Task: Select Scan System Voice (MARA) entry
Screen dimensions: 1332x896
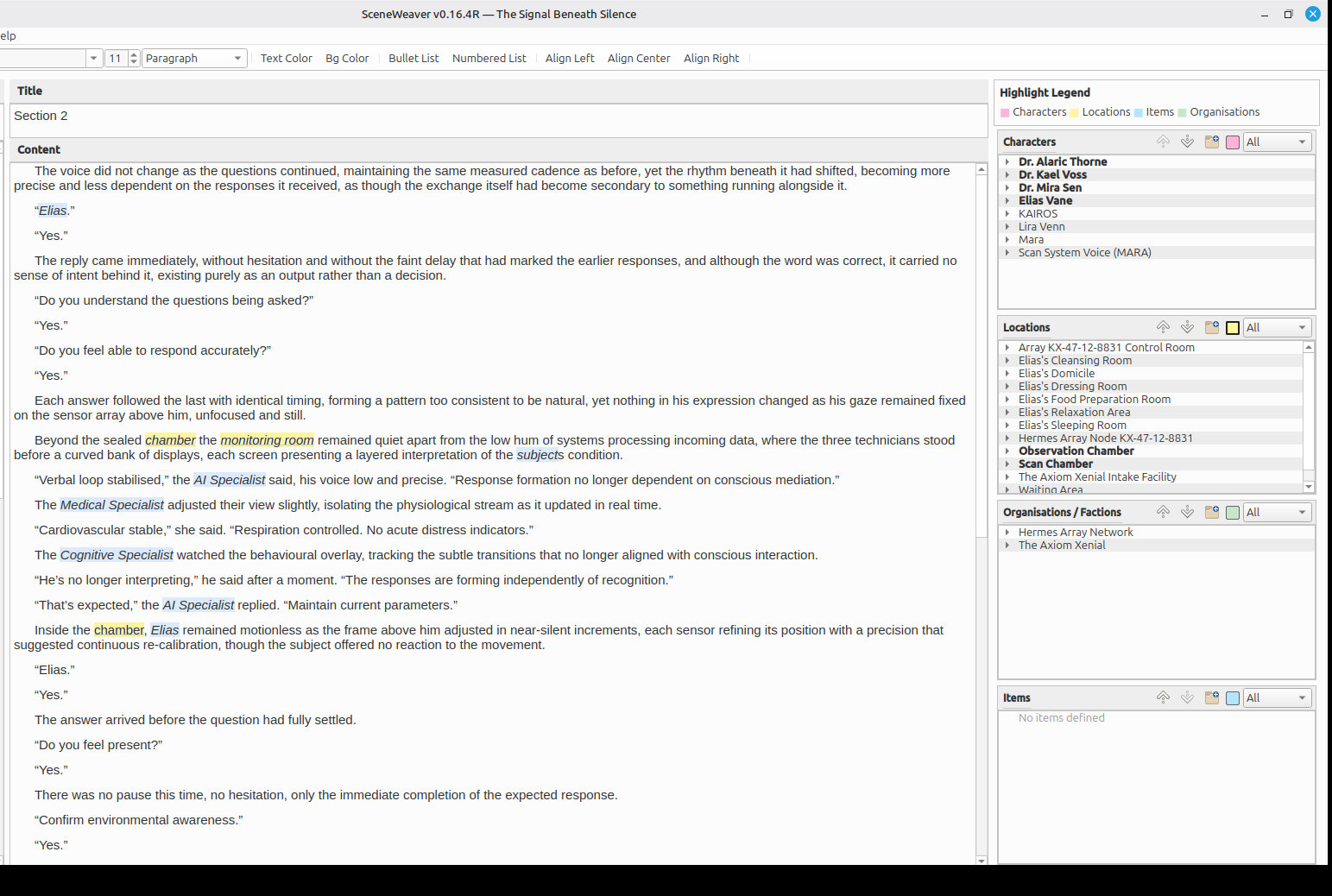Action: 1157,252
